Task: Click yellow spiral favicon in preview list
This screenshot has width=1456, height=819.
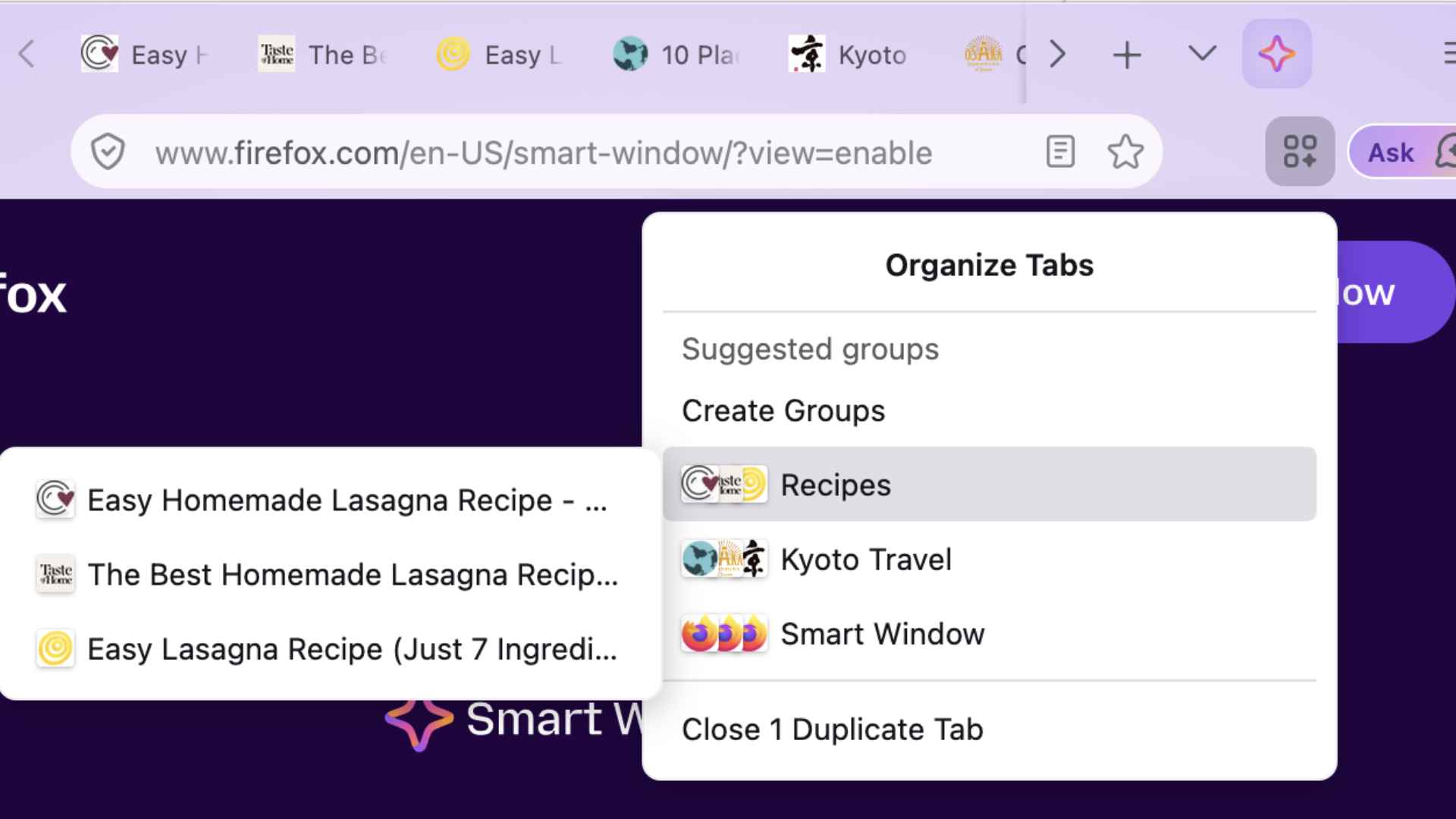Action: coord(55,648)
